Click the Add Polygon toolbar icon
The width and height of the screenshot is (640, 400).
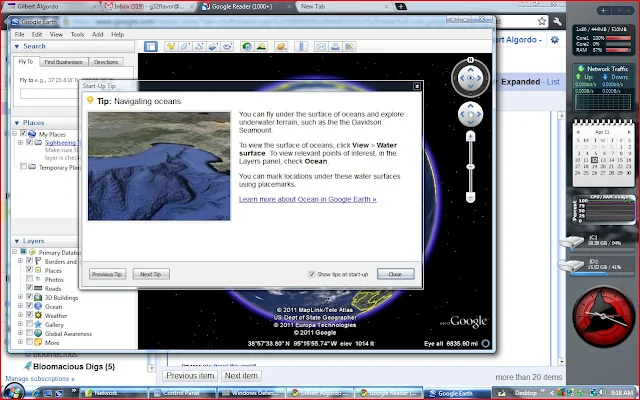pyautogui.click(x=185, y=47)
